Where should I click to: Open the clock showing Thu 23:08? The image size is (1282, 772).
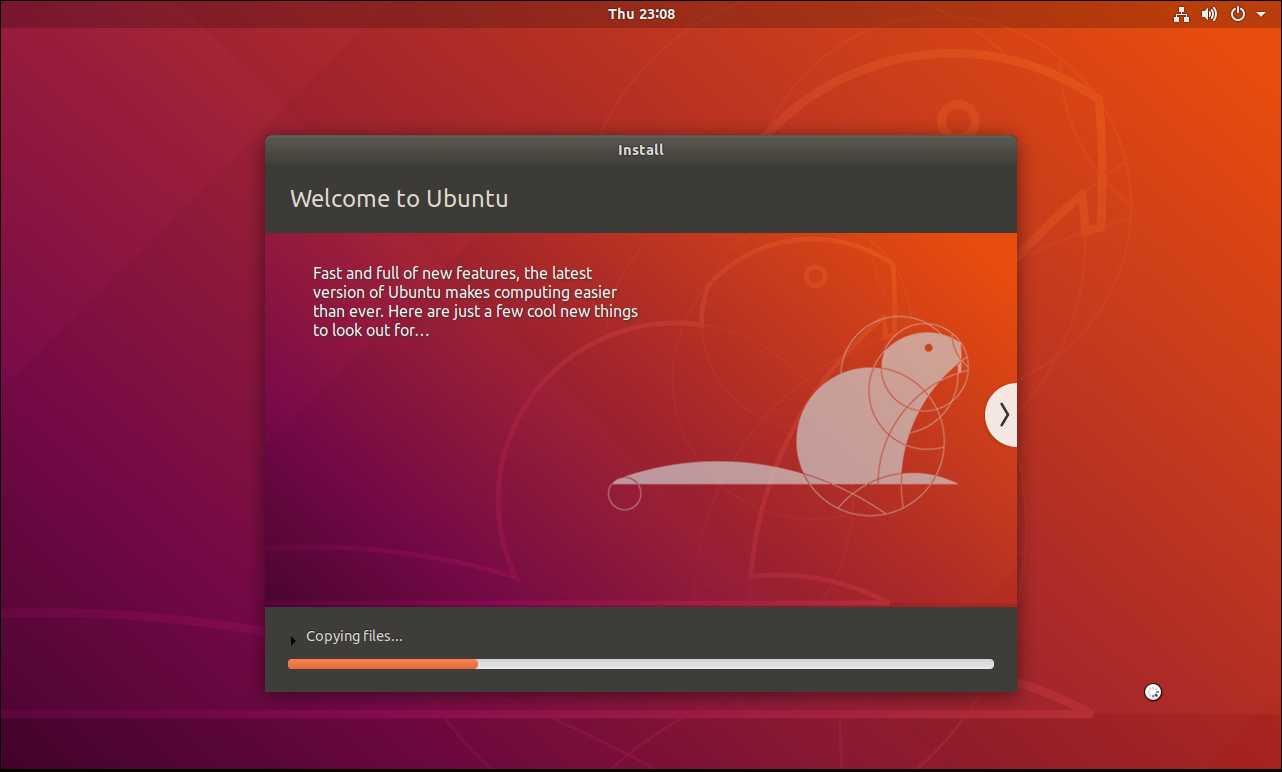coord(641,14)
